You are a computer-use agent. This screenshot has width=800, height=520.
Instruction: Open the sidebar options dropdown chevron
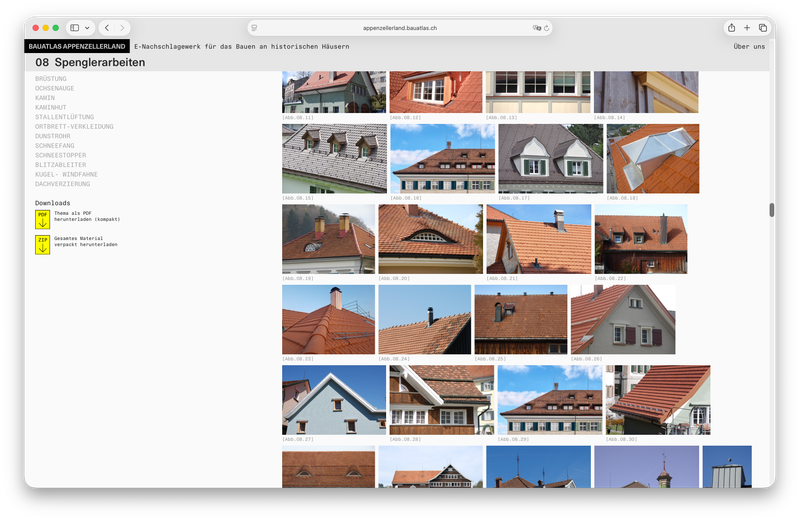87,28
